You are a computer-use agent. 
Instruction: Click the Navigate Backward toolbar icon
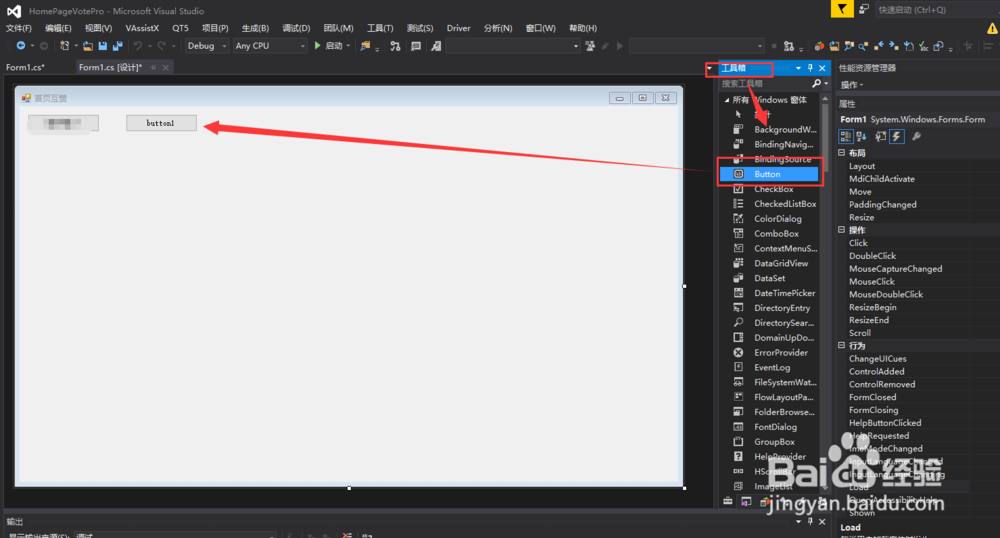(x=20, y=46)
